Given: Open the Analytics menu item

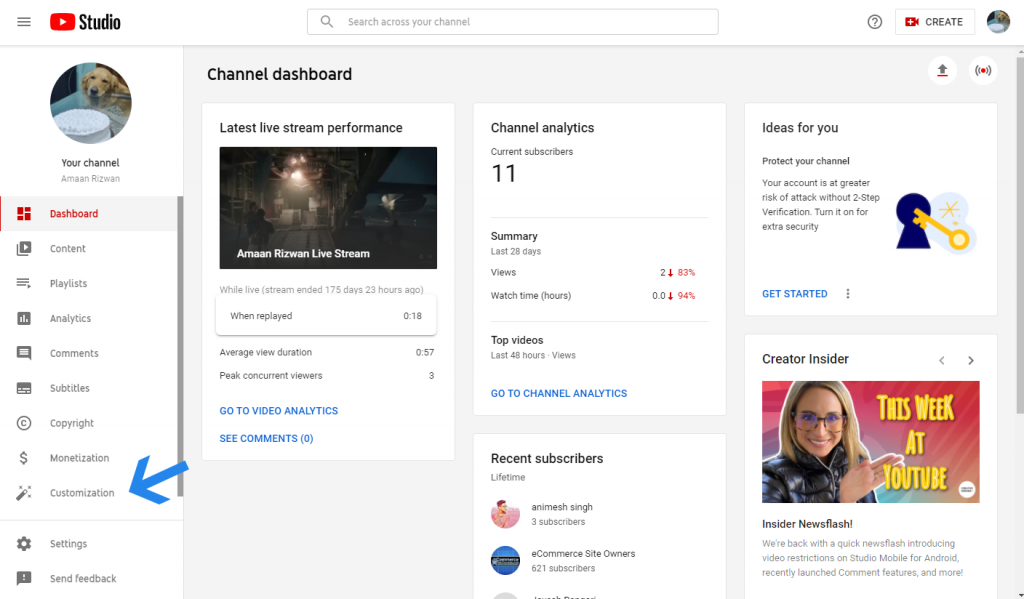Looking at the screenshot, I should (89, 318).
